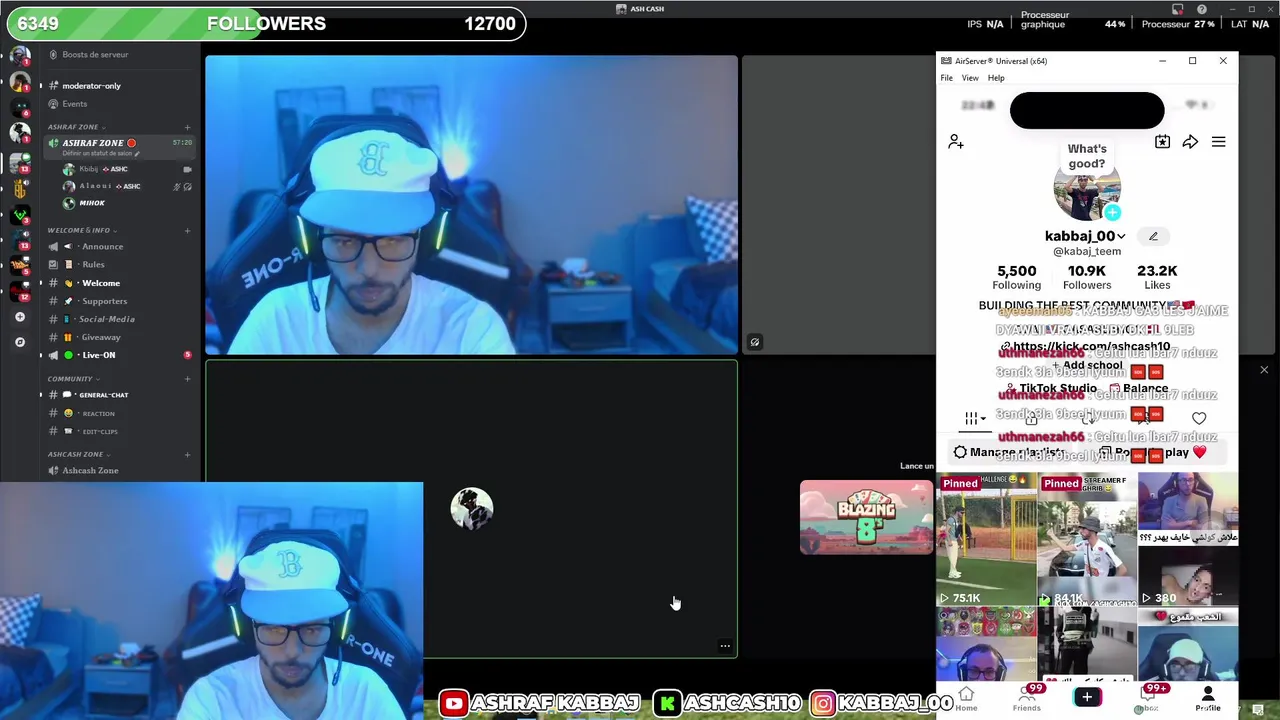Viewport: 1280px width, 720px height.
Task: Click the user avatar in the dark call tile
Action: [x=472, y=509]
